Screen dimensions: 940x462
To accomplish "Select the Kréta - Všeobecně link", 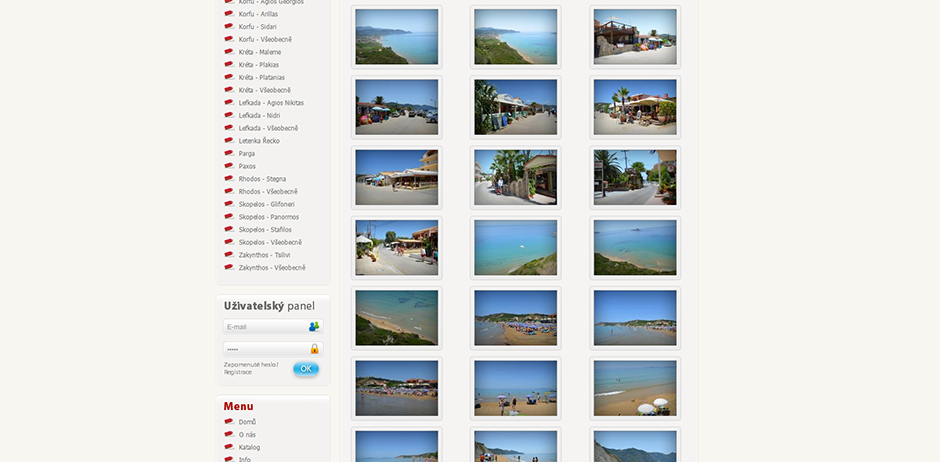I will pos(264,90).
